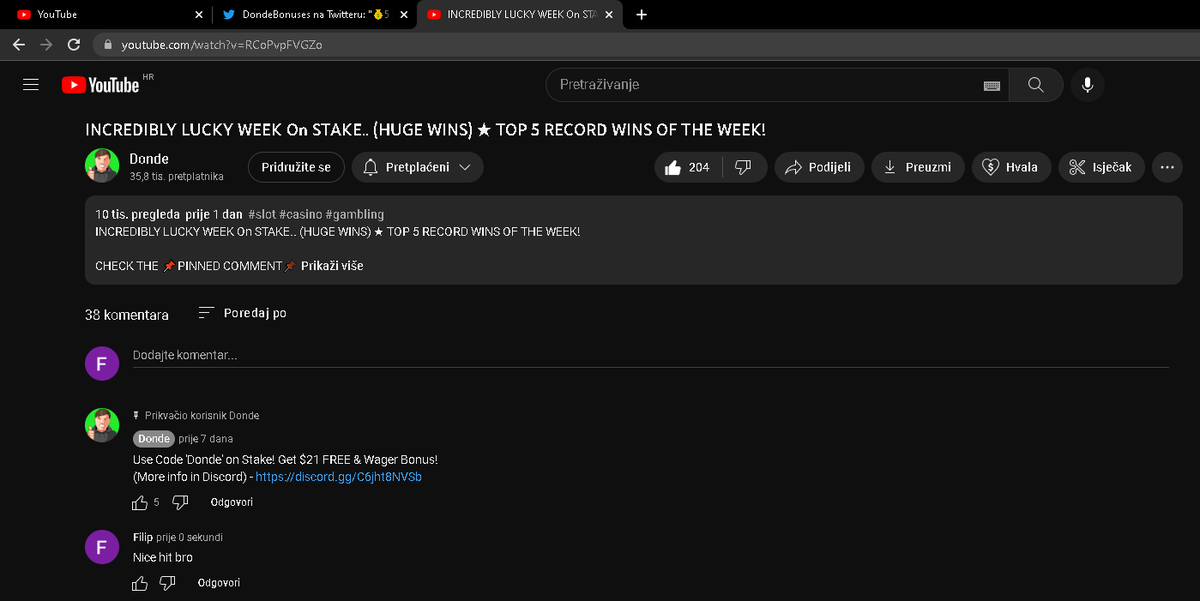Reload the page with refresh icon
Screen dimensions: 1200x601
tap(73, 45)
